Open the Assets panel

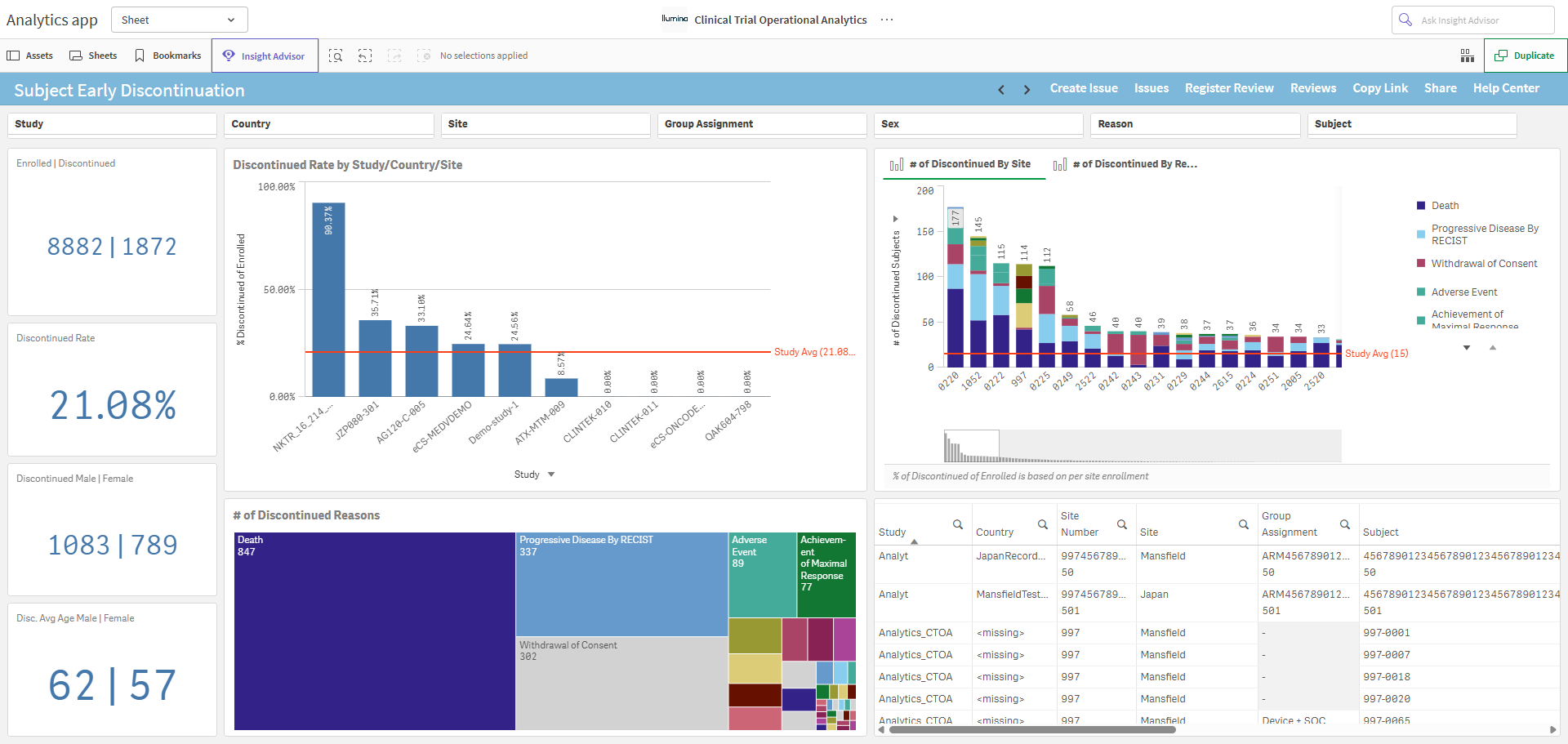[x=30, y=56]
